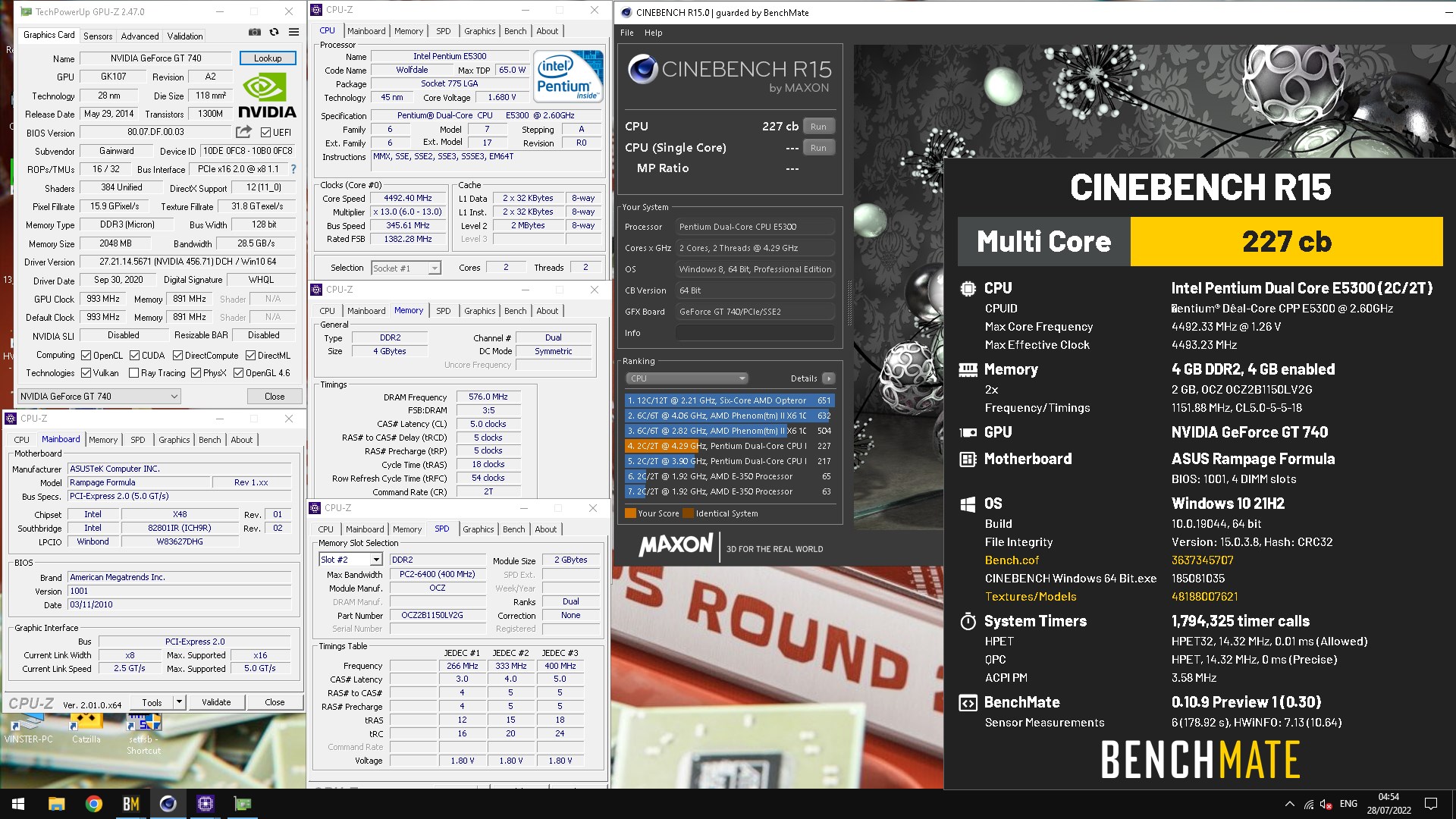Click the GPU-Z screenshot camera icon

tap(255, 32)
